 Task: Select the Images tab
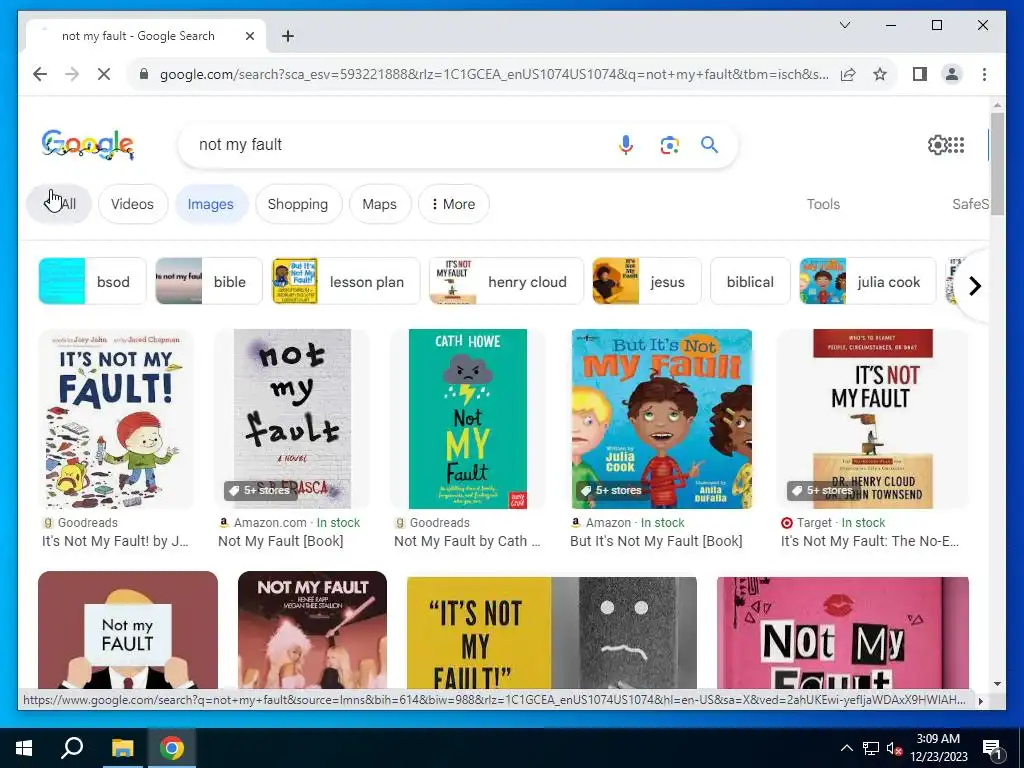click(x=210, y=204)
